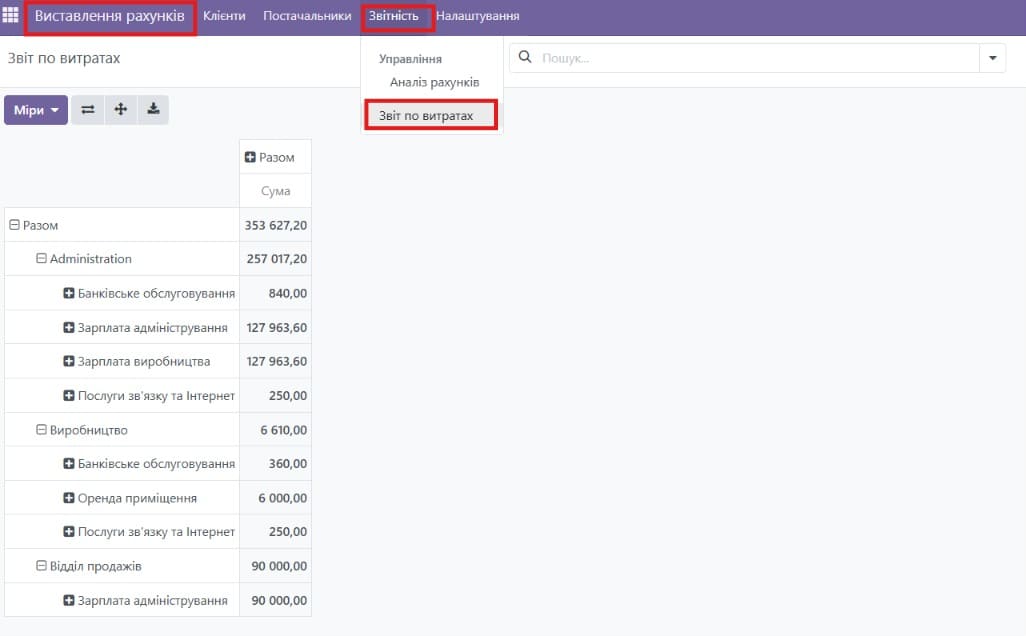Click the value 6 000,00
1026x636 pixels.
click(x=282, y=498)
